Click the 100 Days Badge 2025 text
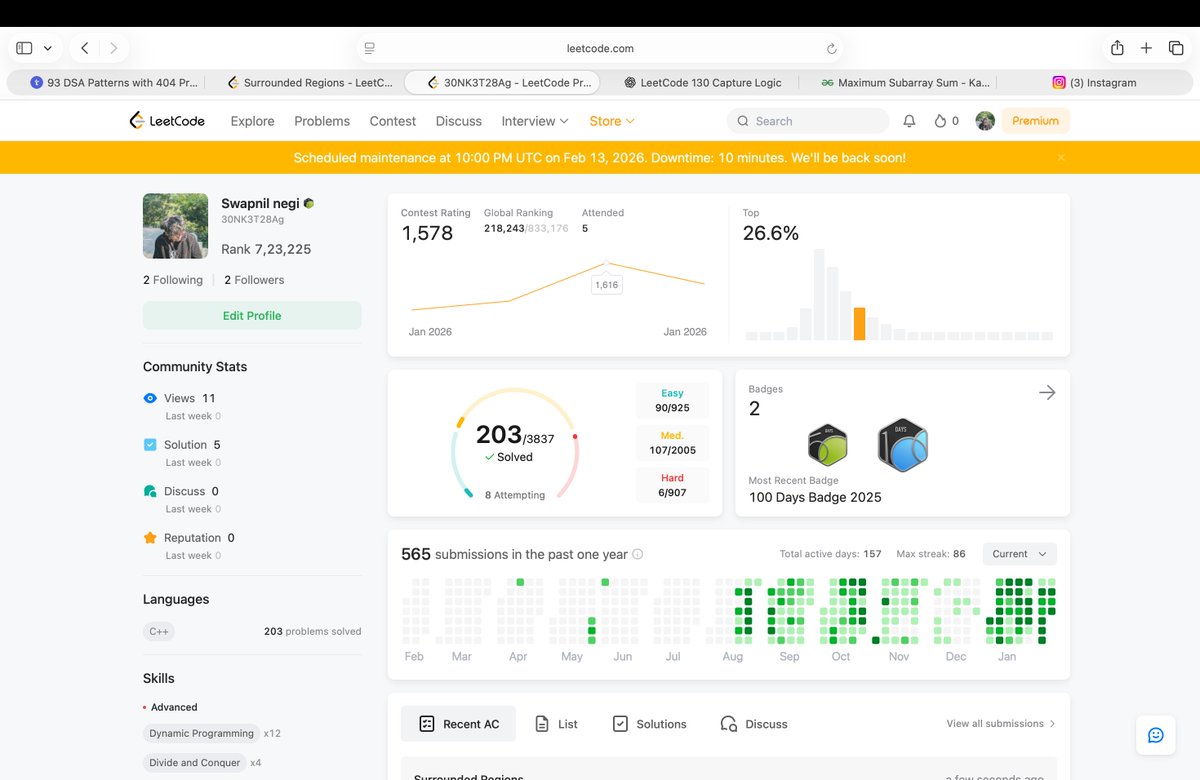The height and width of the screenshot is (780, 1200). [815, 497]
